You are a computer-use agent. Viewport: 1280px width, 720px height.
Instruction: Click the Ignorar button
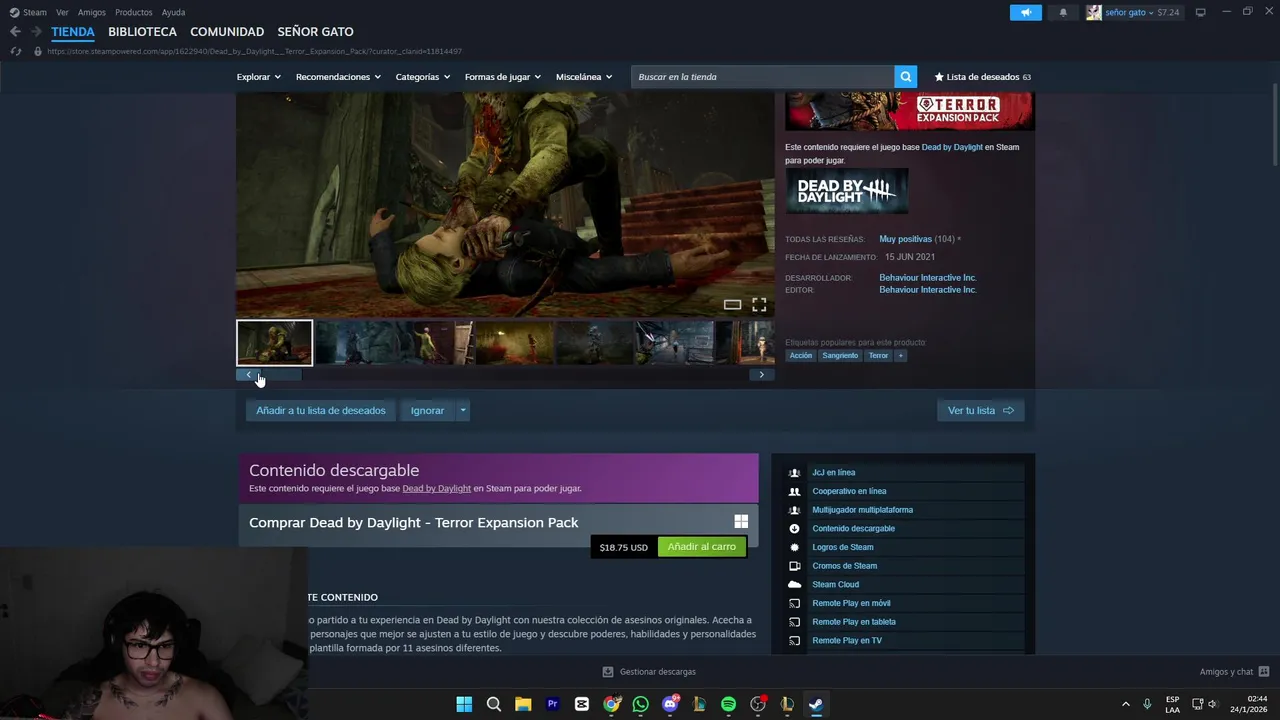pyautogui.click(x=427, y=410)
